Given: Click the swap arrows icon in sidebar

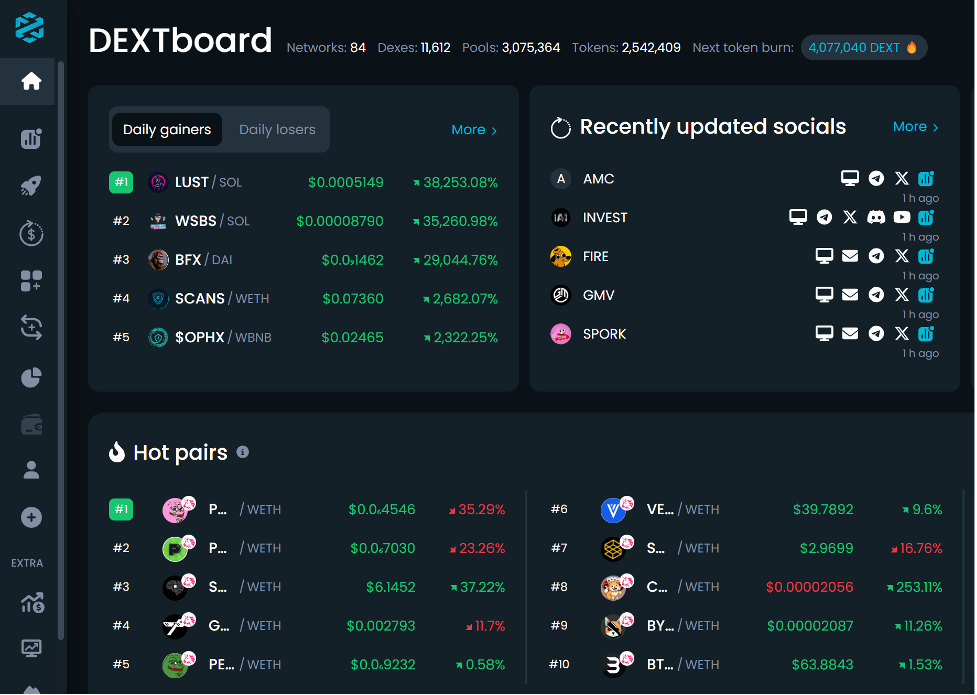Looking at the screenshot, I should [31, 326].
